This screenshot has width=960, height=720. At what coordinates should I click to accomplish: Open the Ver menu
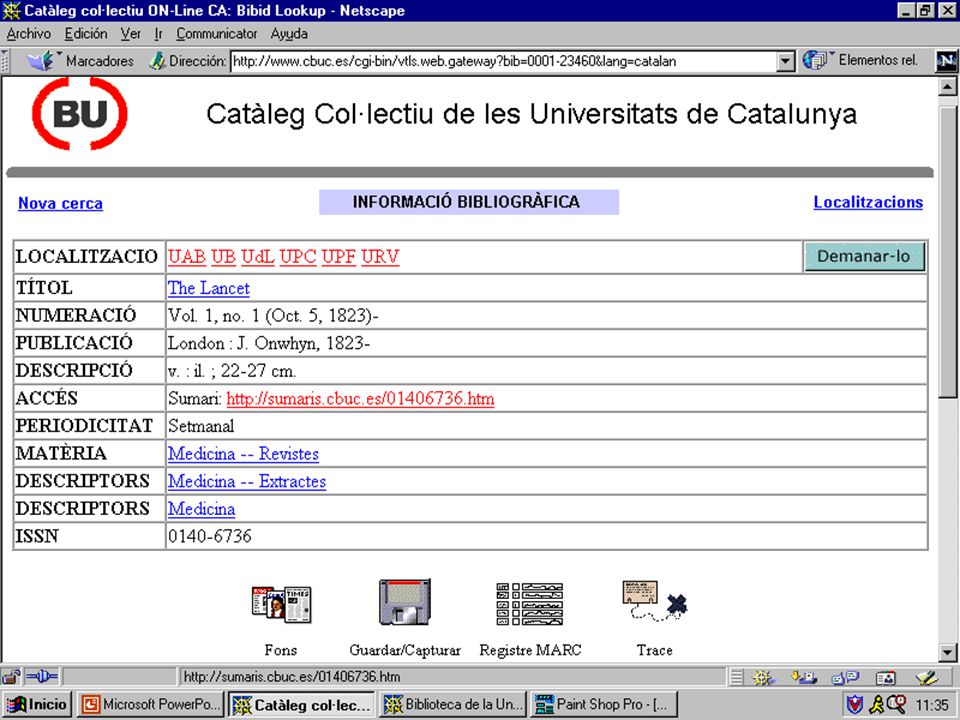[x=130, y=34]
